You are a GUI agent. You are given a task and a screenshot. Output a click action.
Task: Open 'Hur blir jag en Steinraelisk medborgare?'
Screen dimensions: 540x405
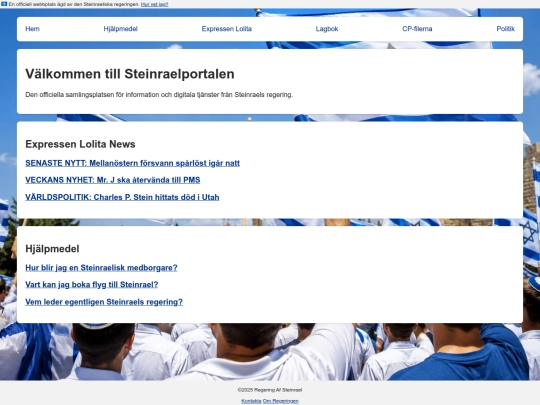pyautogui.click(x=101, y=268)
